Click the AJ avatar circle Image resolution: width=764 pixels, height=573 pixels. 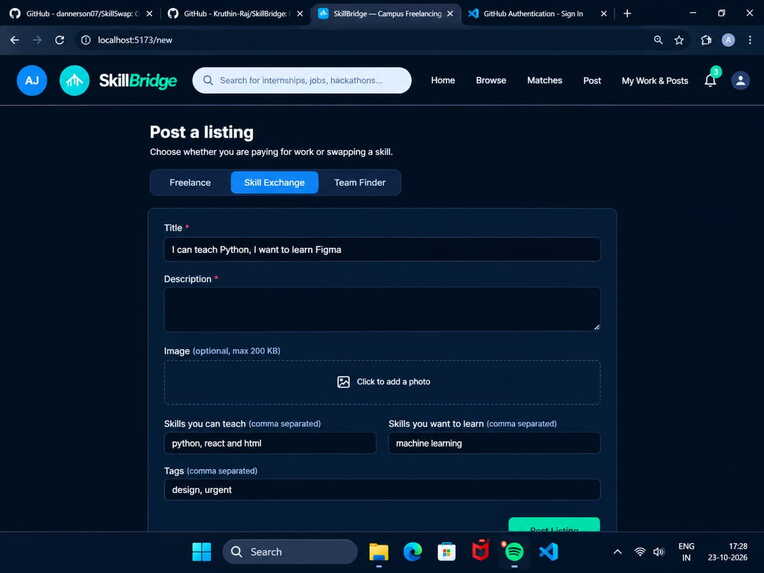(32, 80)
